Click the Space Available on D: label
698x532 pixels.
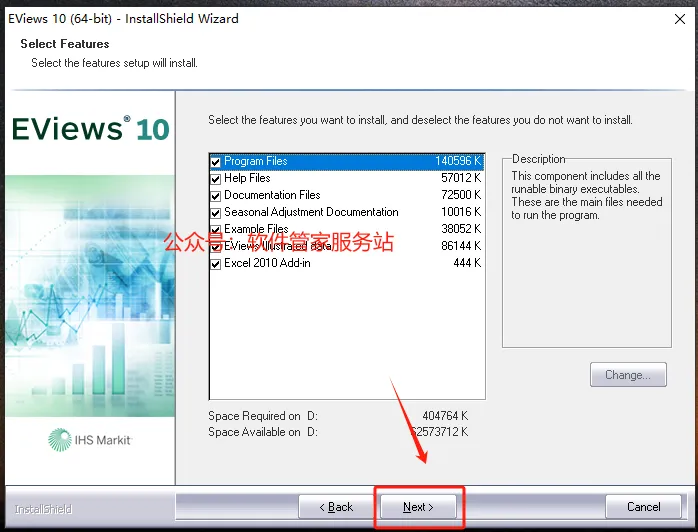(263, 432)
